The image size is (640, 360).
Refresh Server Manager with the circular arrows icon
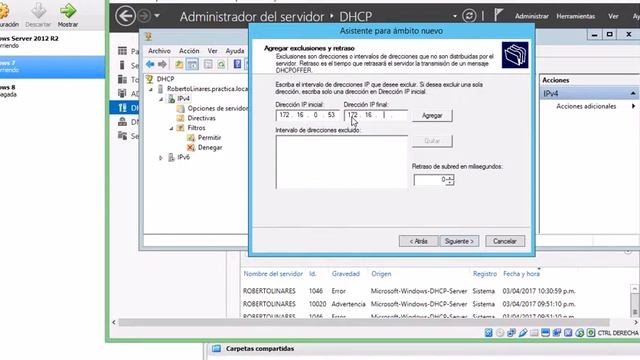(469, 16)
